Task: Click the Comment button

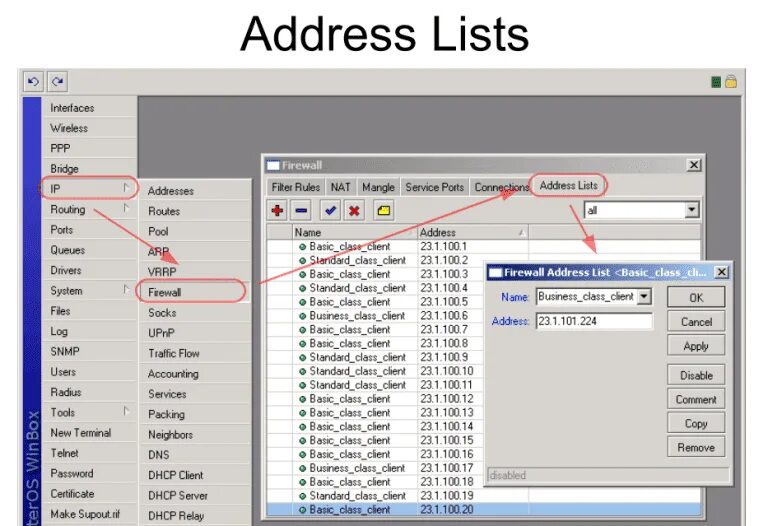Action: point(696,400)
